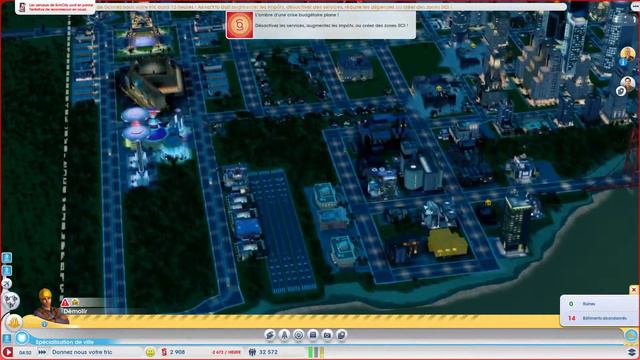640x360 pixels.
Task: Toggle the data layers stack icon
Action: click(x=631, y=352)
